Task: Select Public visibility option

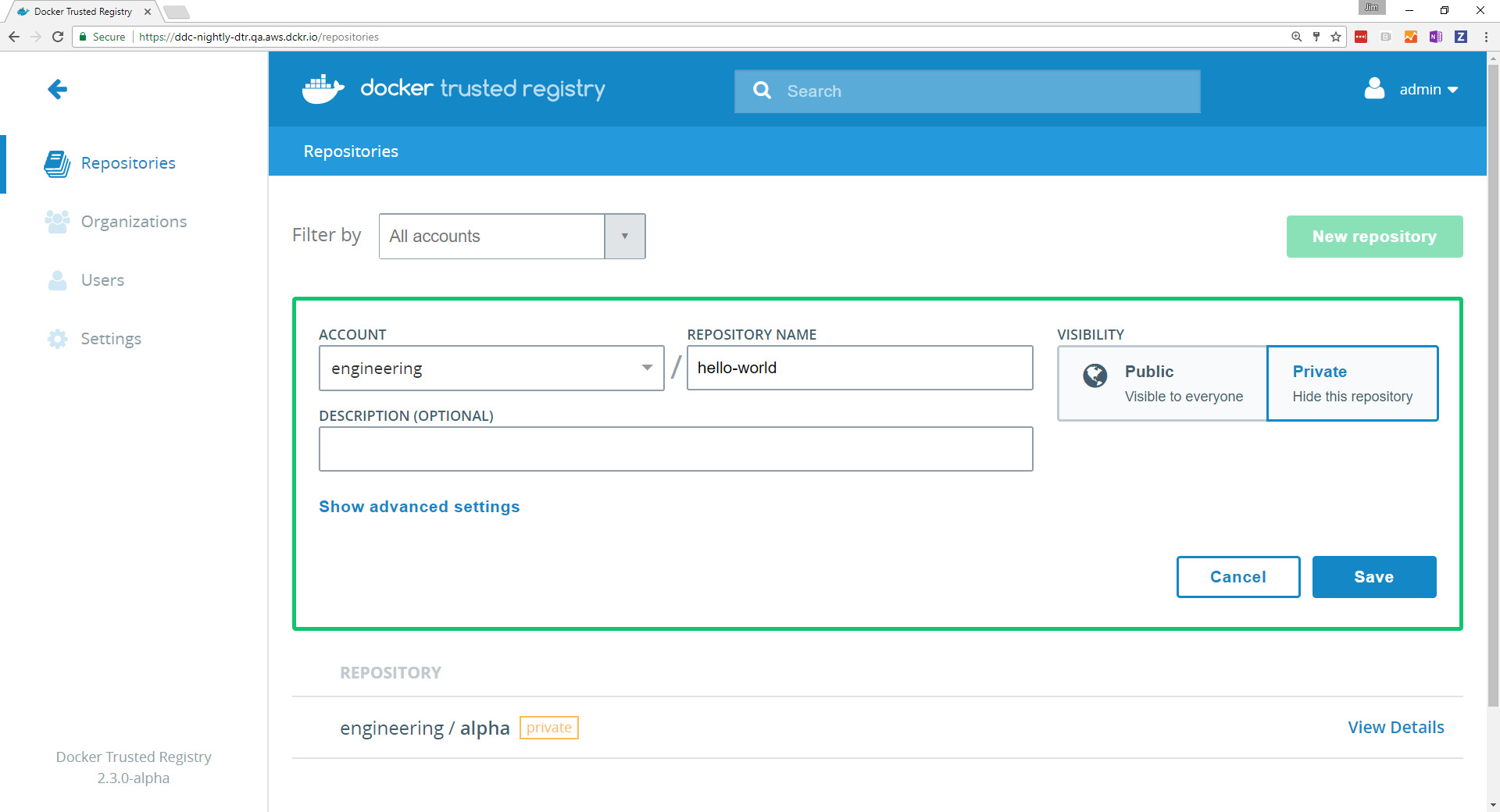Action: click(1162, 383)
